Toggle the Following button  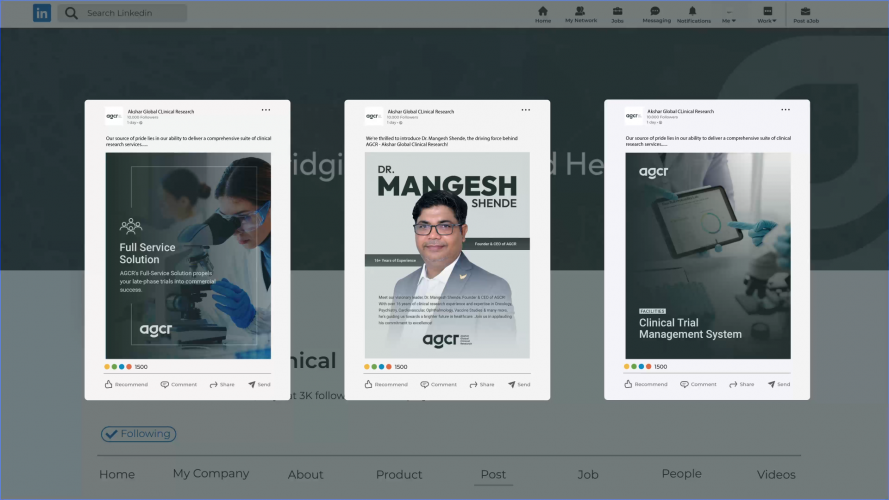coord(138,434)
